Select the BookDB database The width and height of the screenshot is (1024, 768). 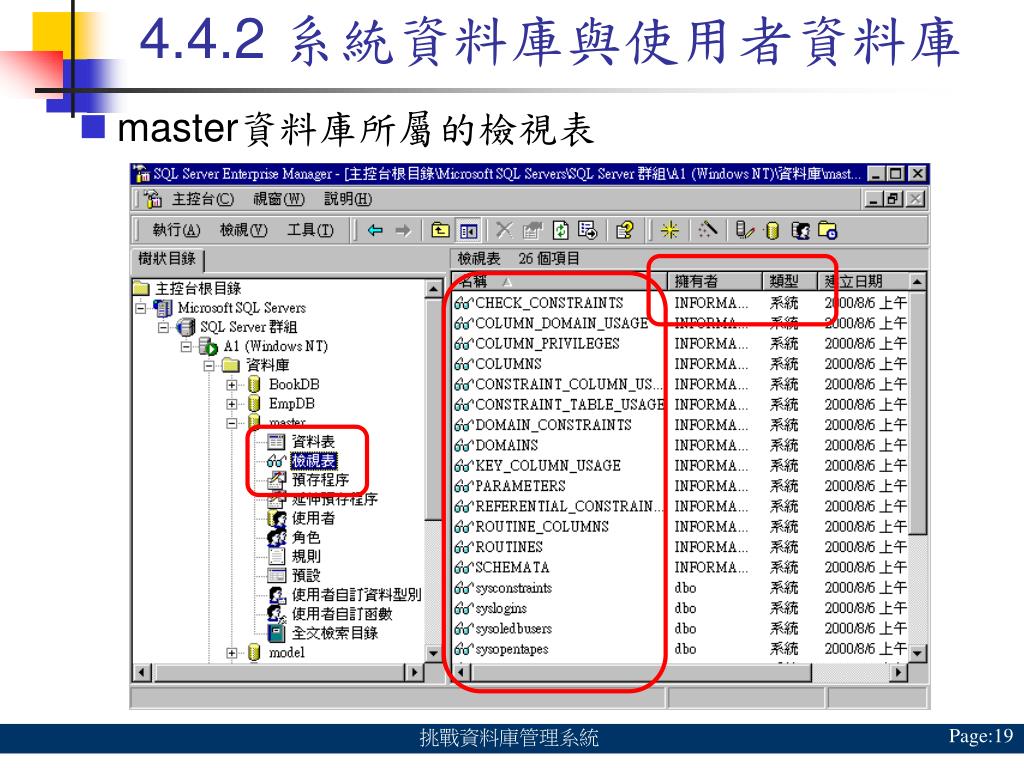[294, 385]
